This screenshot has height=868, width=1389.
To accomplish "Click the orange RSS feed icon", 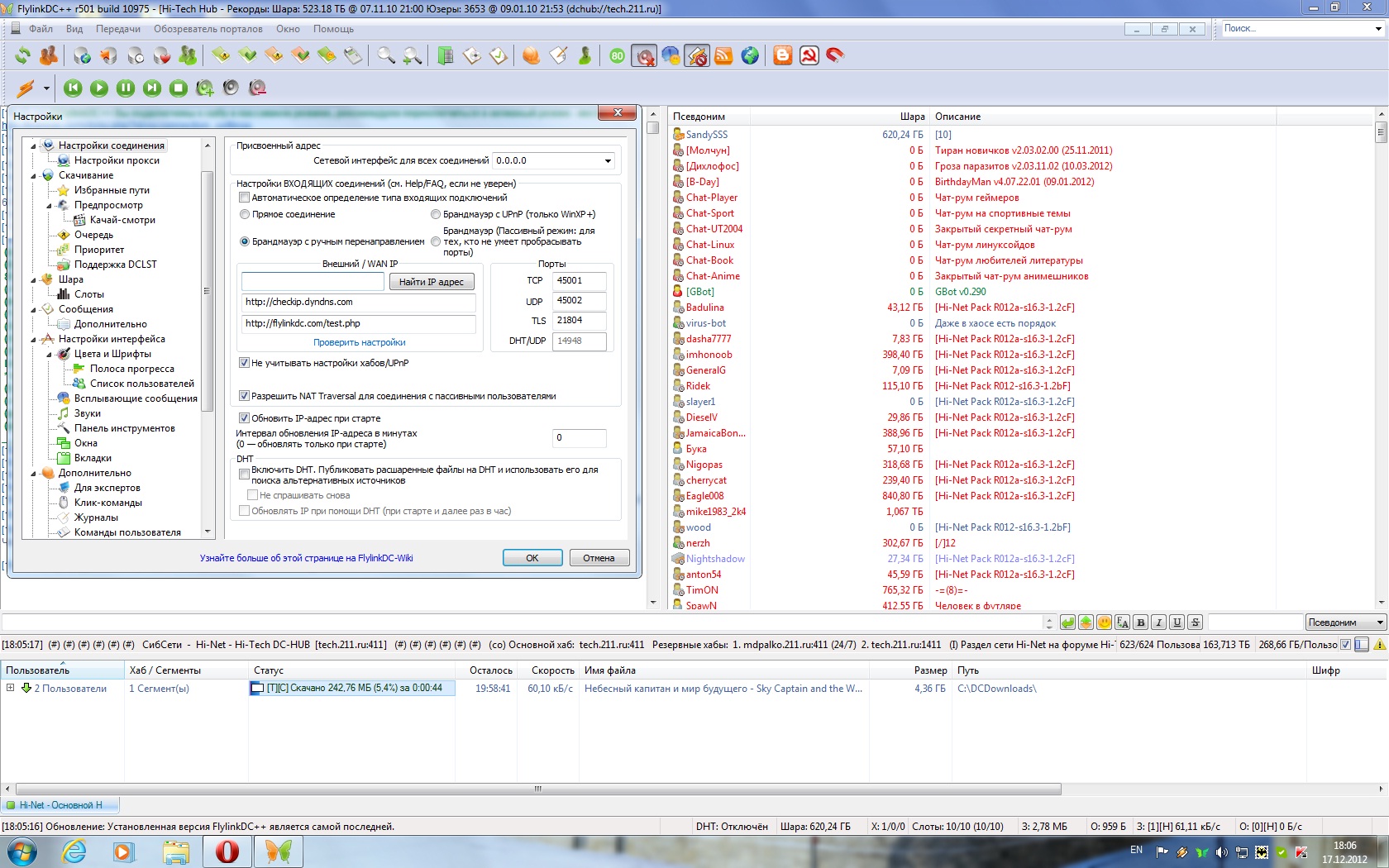I will (723, 55).
